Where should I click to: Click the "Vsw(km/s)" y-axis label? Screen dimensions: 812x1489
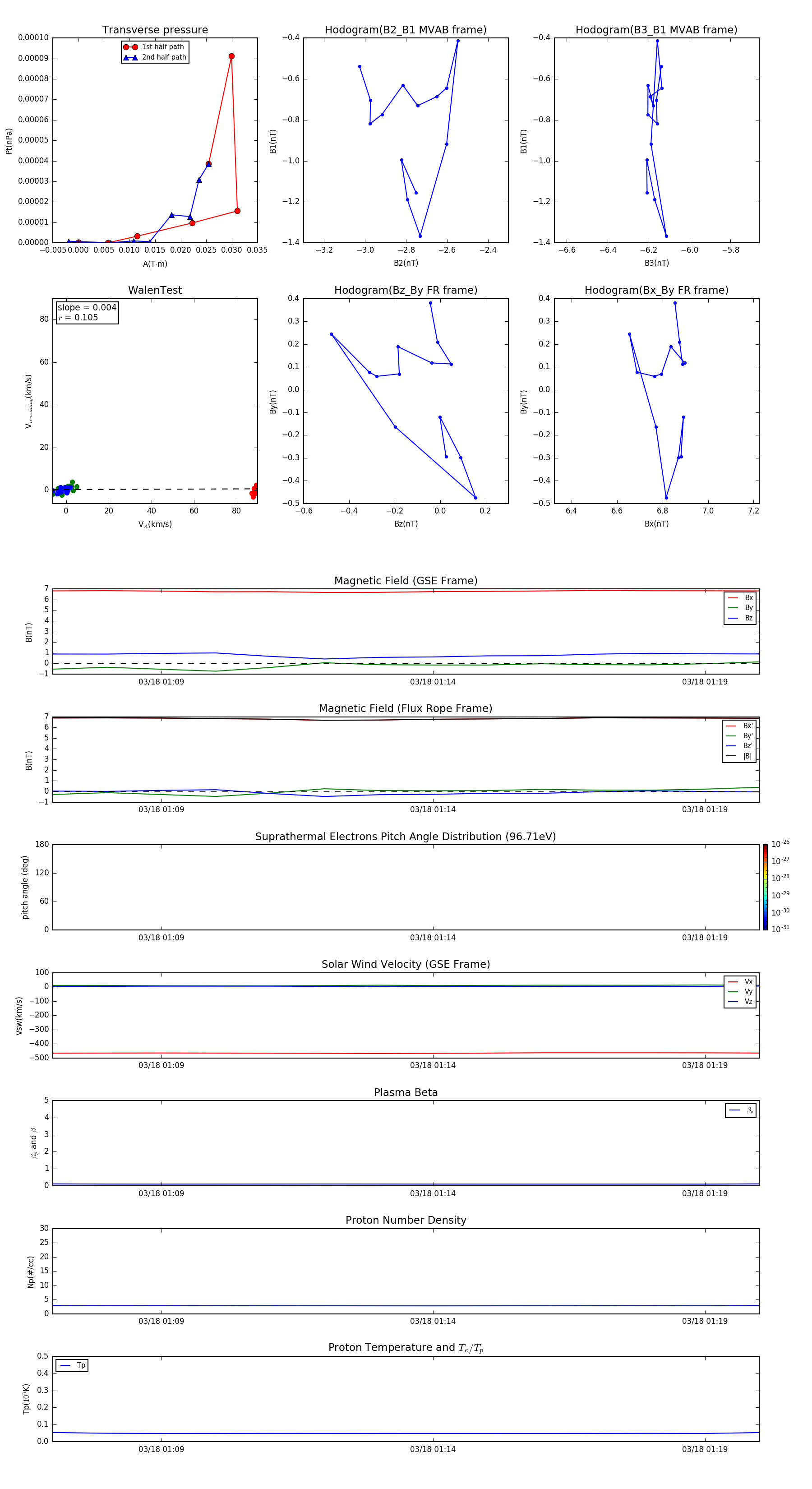click(x=18, y=1016)
